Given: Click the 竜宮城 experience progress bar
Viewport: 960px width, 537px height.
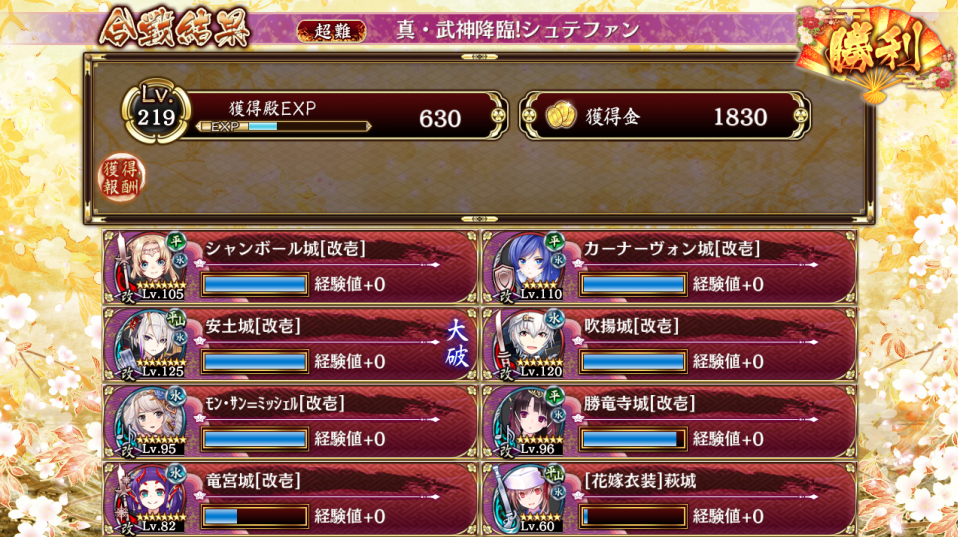Looking at the screenshot, I should coord(255,516).
